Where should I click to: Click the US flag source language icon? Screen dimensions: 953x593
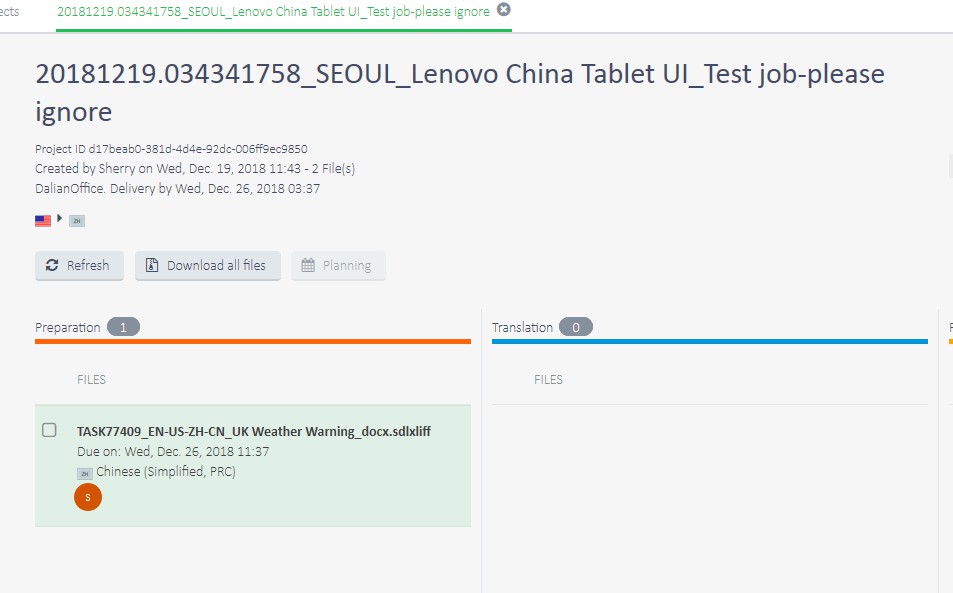(x=43, y=220)
